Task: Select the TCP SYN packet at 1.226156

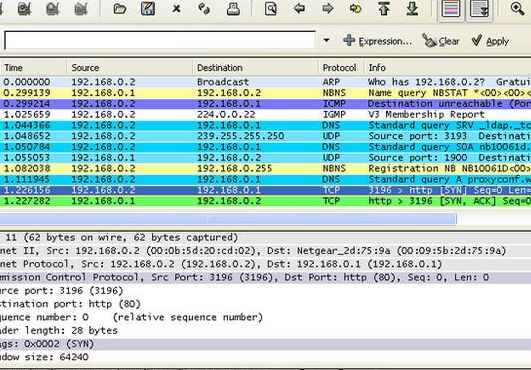Action: pos(266,190)
